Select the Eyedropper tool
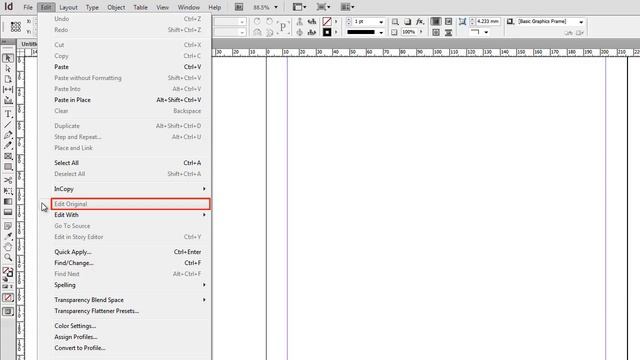This screenshot has height=360, width=640. [x=8, y=236]
